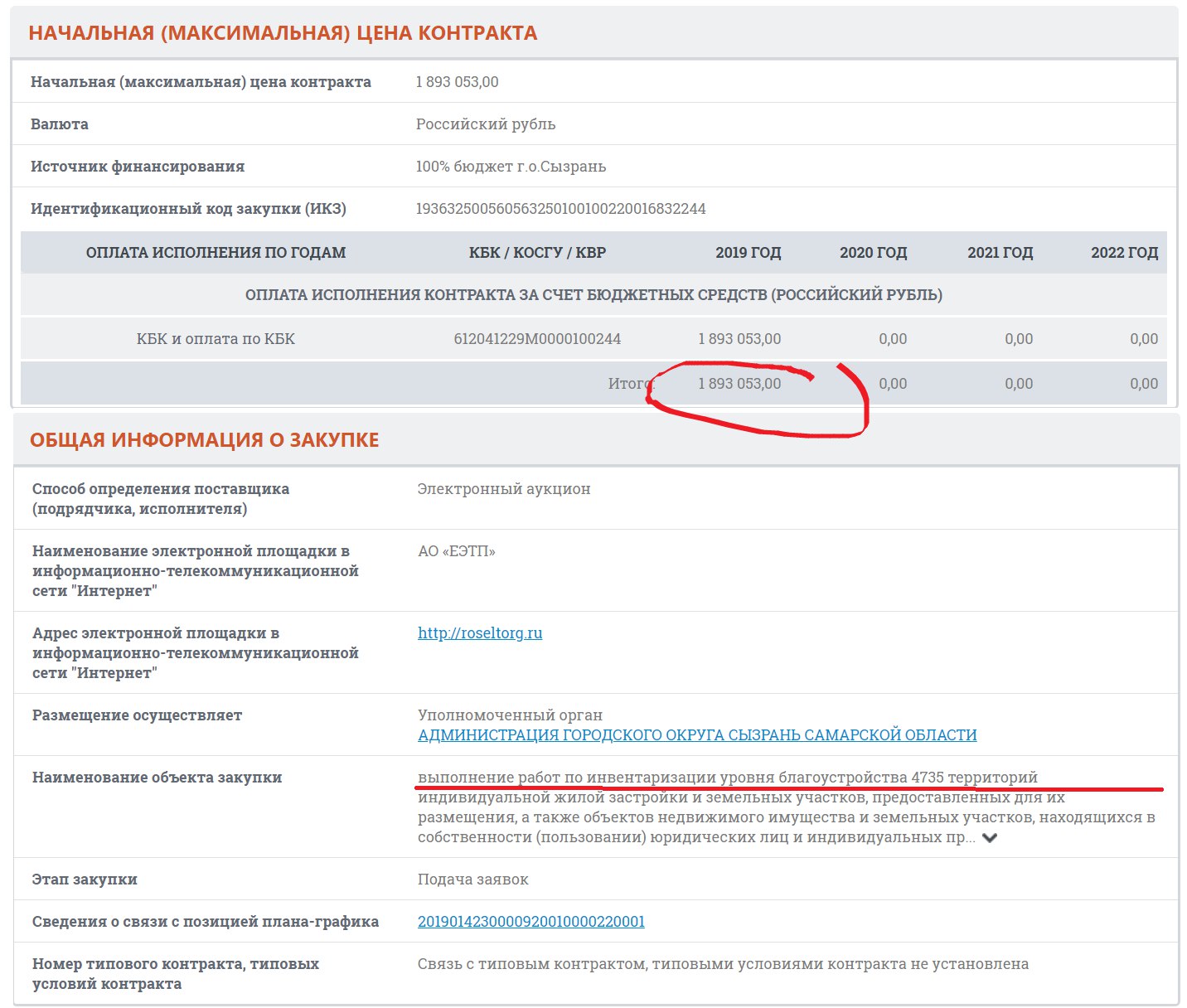Image resolution: width=1187 pixels, height=1008 pixels.
Task: Click the 'КБК / КОСГУ / КВР' header
Action: pos(537,253)
